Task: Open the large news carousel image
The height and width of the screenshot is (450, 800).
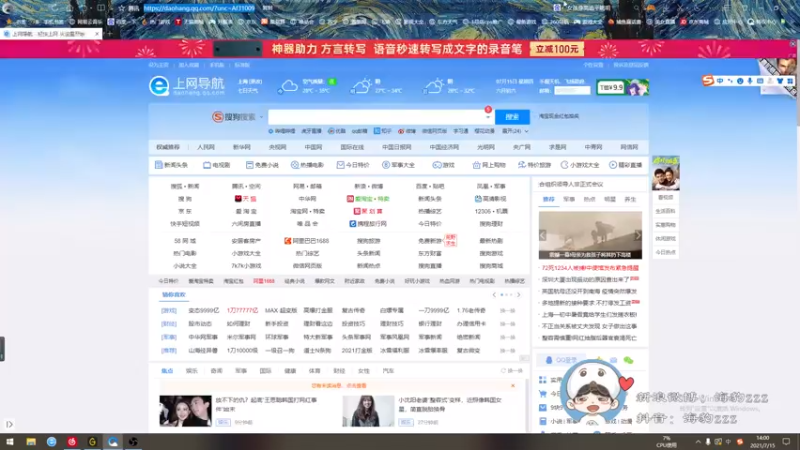Action: tap(590, 235)
